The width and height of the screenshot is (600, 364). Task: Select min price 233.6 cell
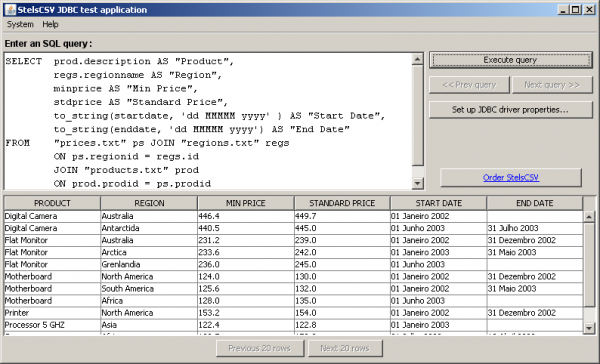[246, 253]
